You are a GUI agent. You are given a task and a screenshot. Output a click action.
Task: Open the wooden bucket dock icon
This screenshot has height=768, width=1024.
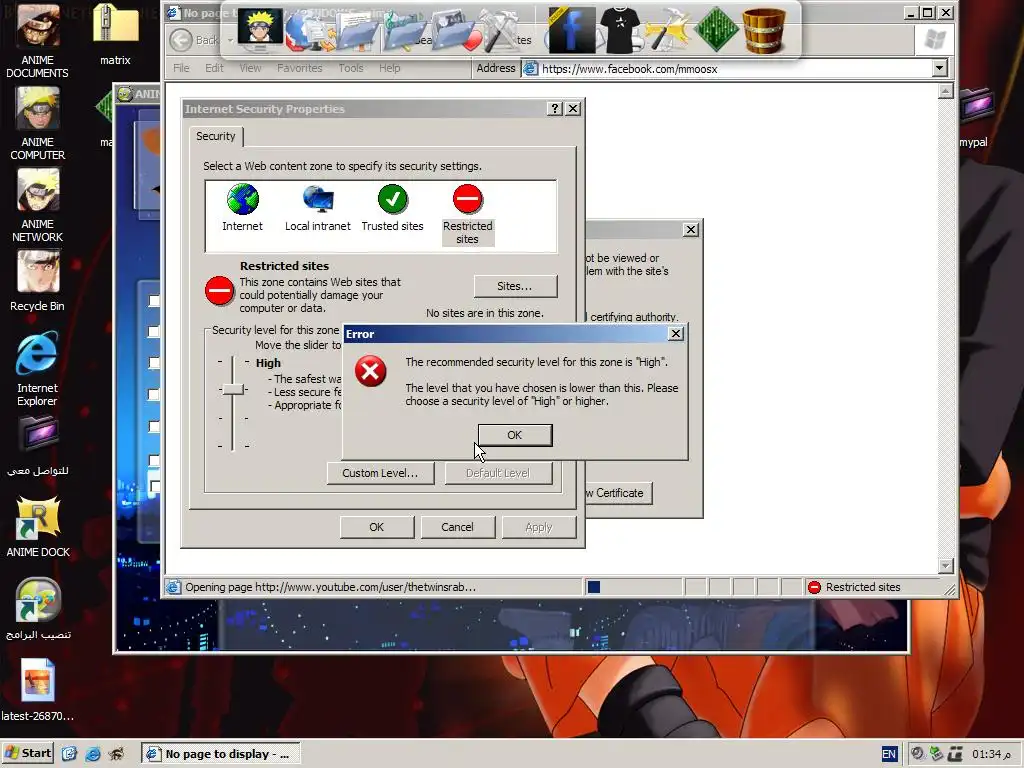pos(763,30)
